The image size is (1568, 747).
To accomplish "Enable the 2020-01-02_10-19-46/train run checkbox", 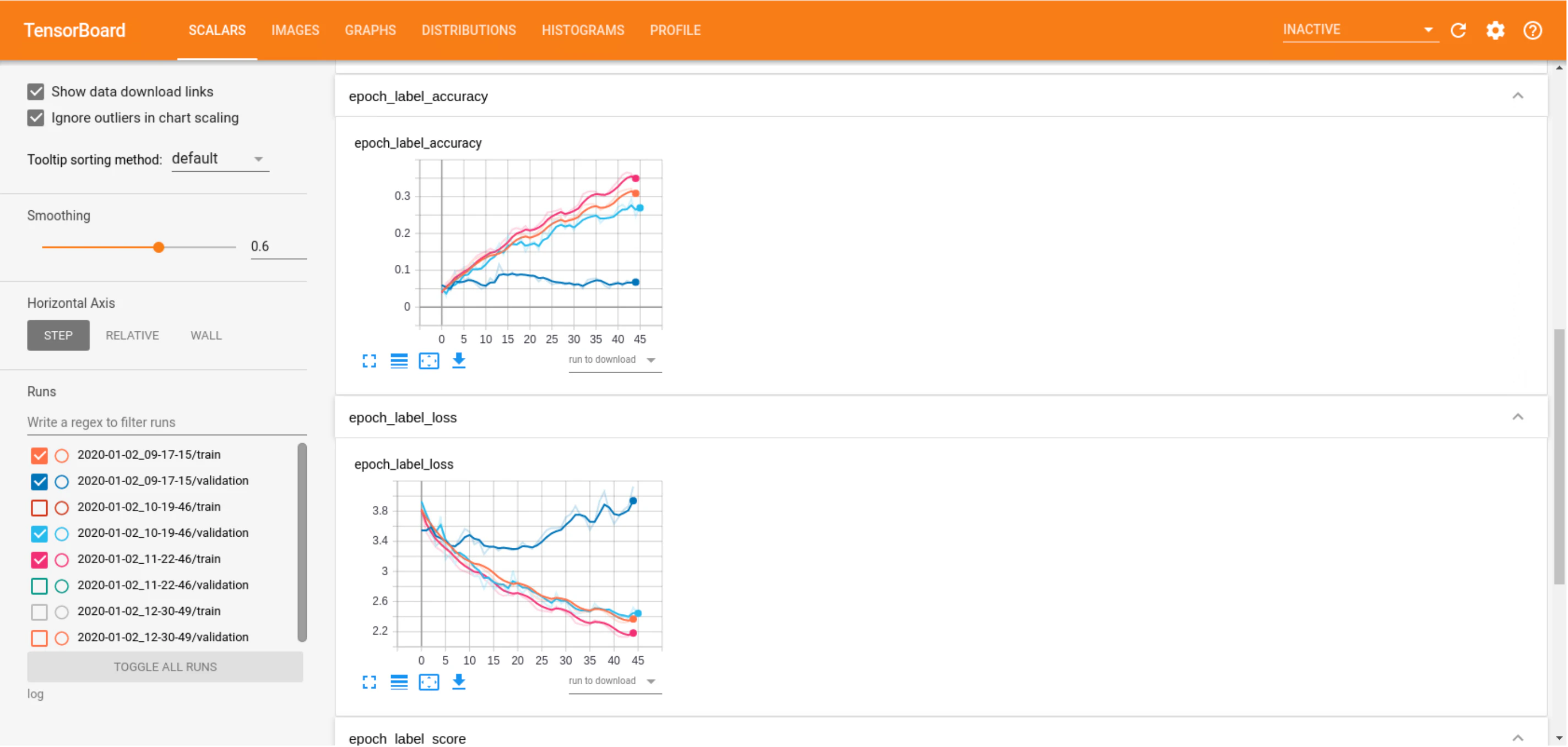I will coord(39,508).
